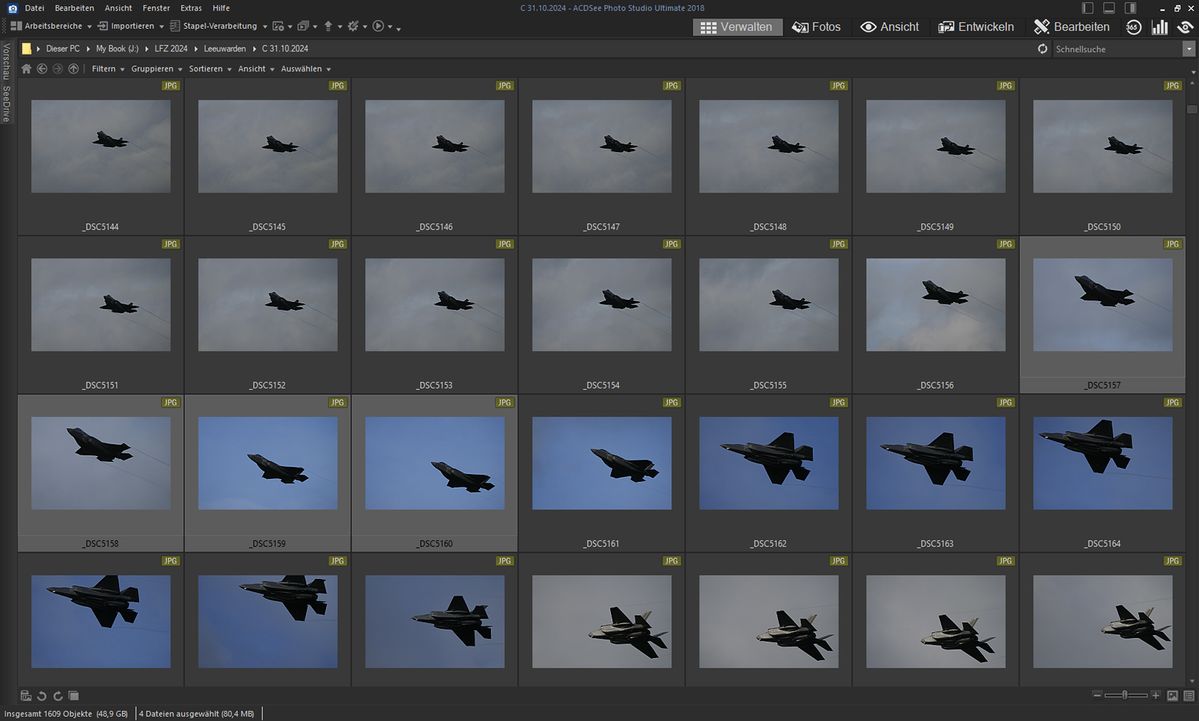The image size is (1199, 721).
Task: Switch to the Entwickeln mode tab
Action: click(x=976, y=27)
